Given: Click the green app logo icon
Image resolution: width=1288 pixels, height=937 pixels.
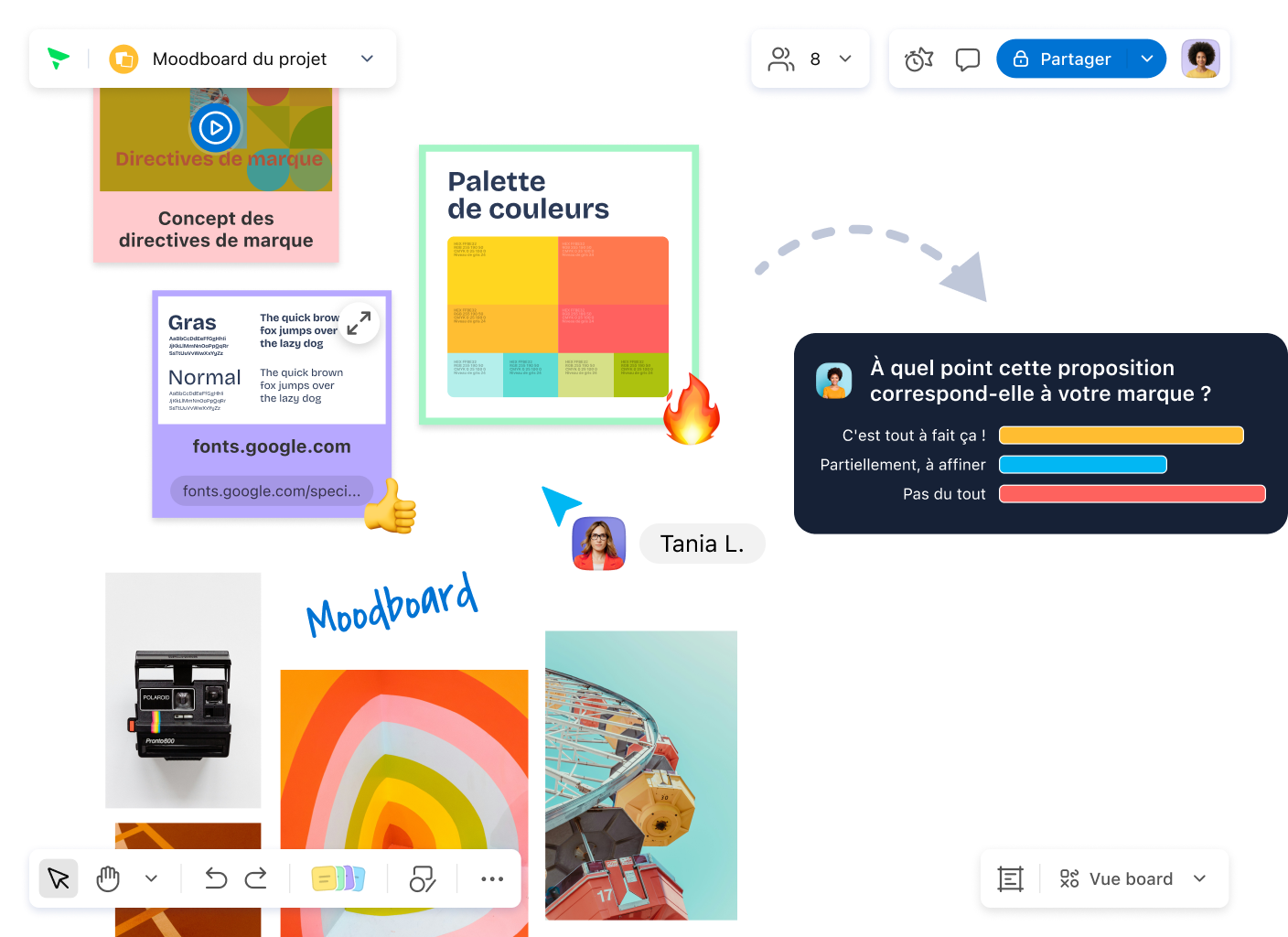Looking at the screenshot, I should point(59,59).
